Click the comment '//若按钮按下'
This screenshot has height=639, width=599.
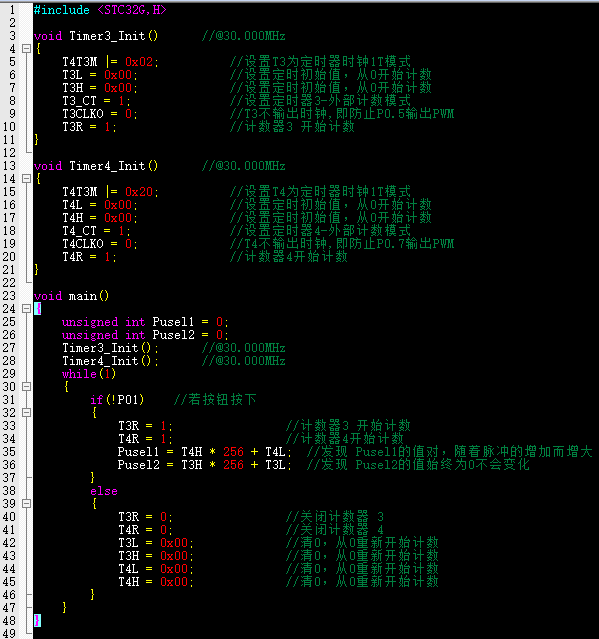(x=215, y=400)
